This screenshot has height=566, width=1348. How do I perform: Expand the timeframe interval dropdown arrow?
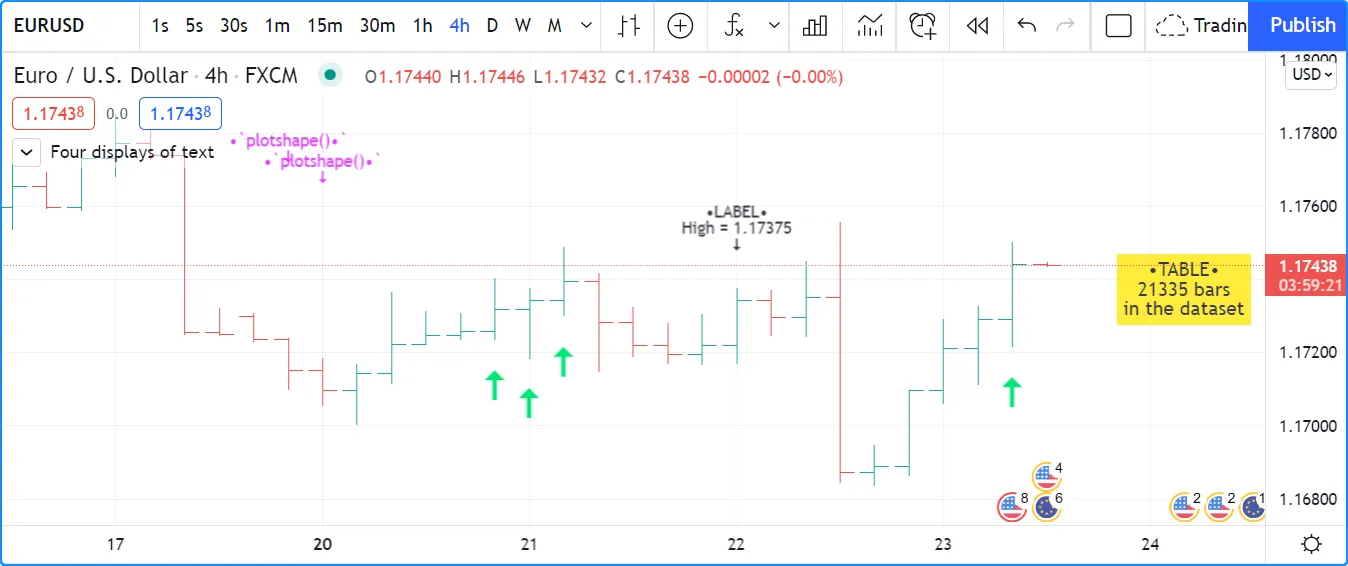587,26
